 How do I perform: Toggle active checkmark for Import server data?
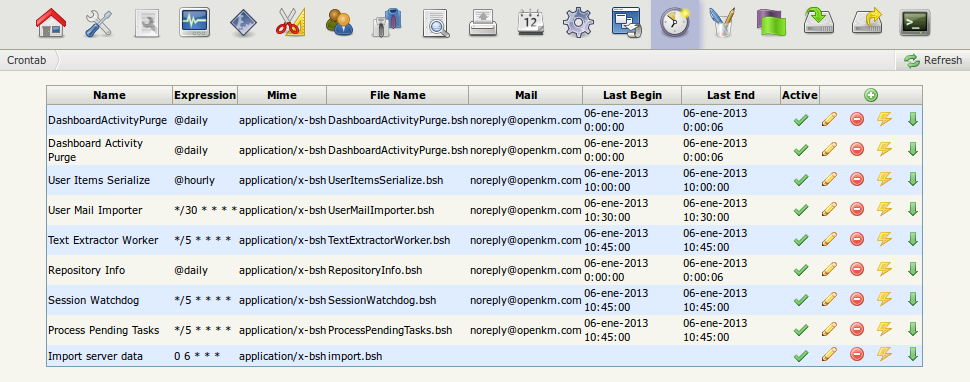(x=800, y=355)
